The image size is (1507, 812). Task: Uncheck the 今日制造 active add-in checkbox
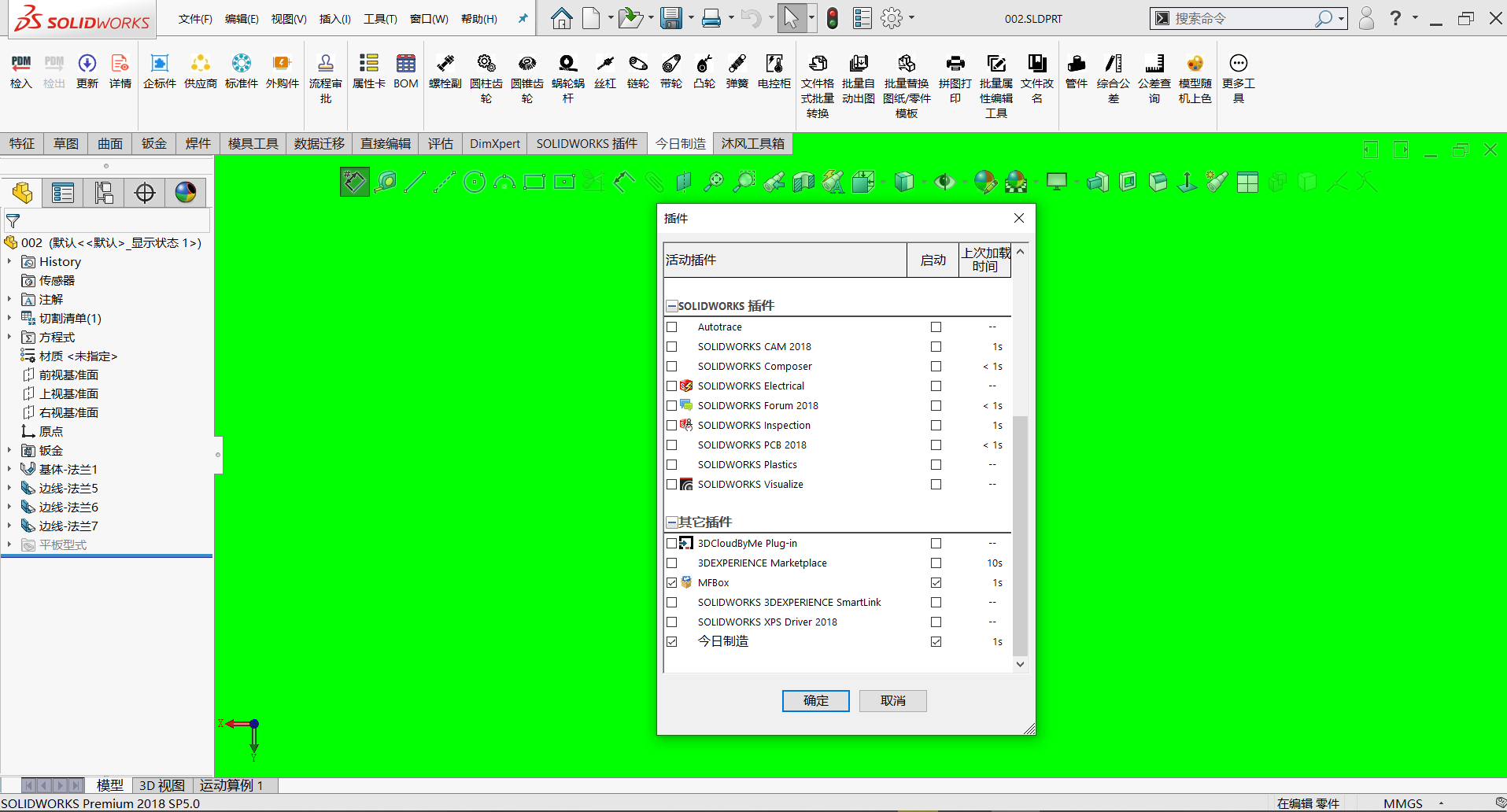(672, 642)
